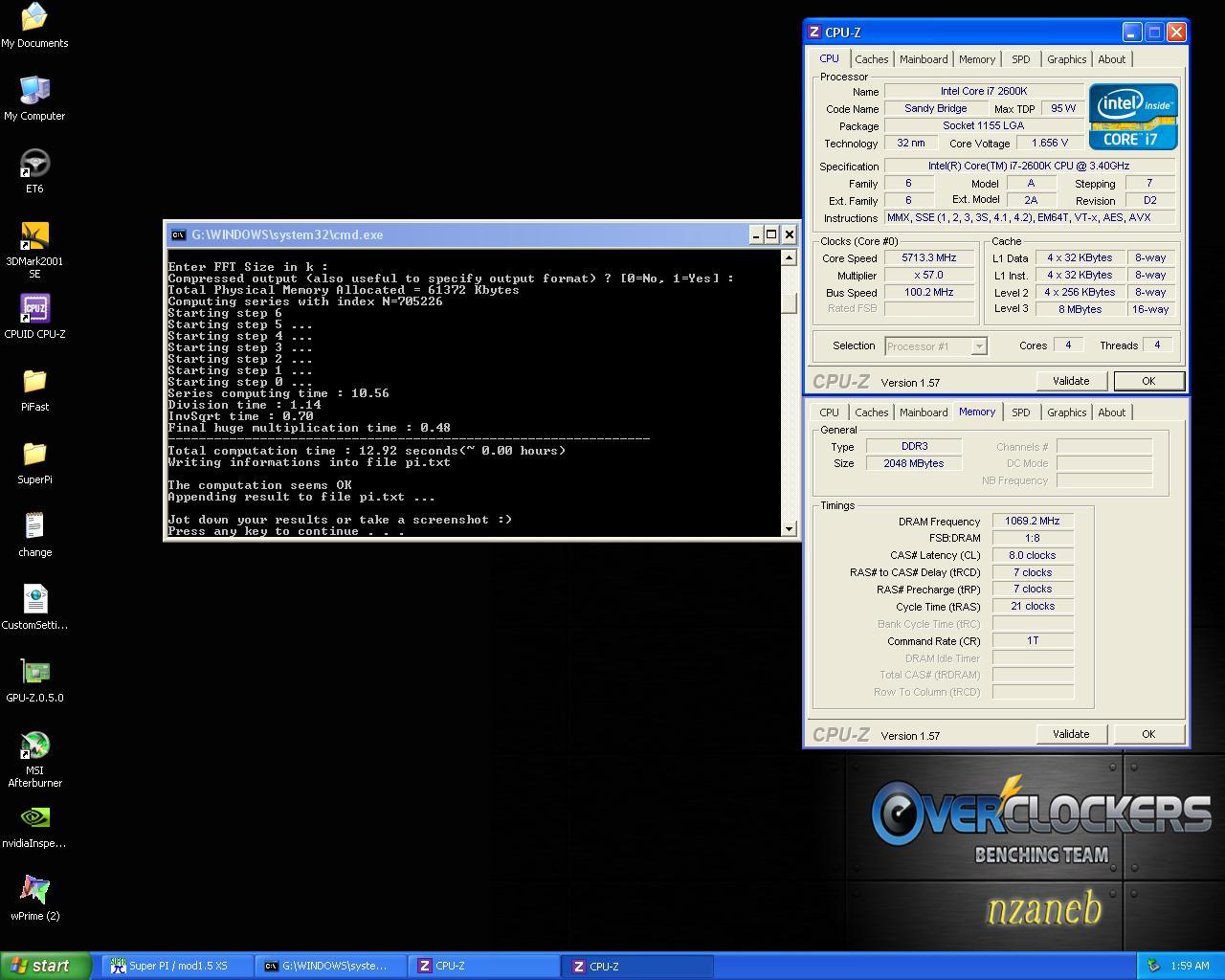The image size is (1225, 980).
Task: Click the DRAM Frequency value 1069.2 MHz
Action: click(1032, 521)
